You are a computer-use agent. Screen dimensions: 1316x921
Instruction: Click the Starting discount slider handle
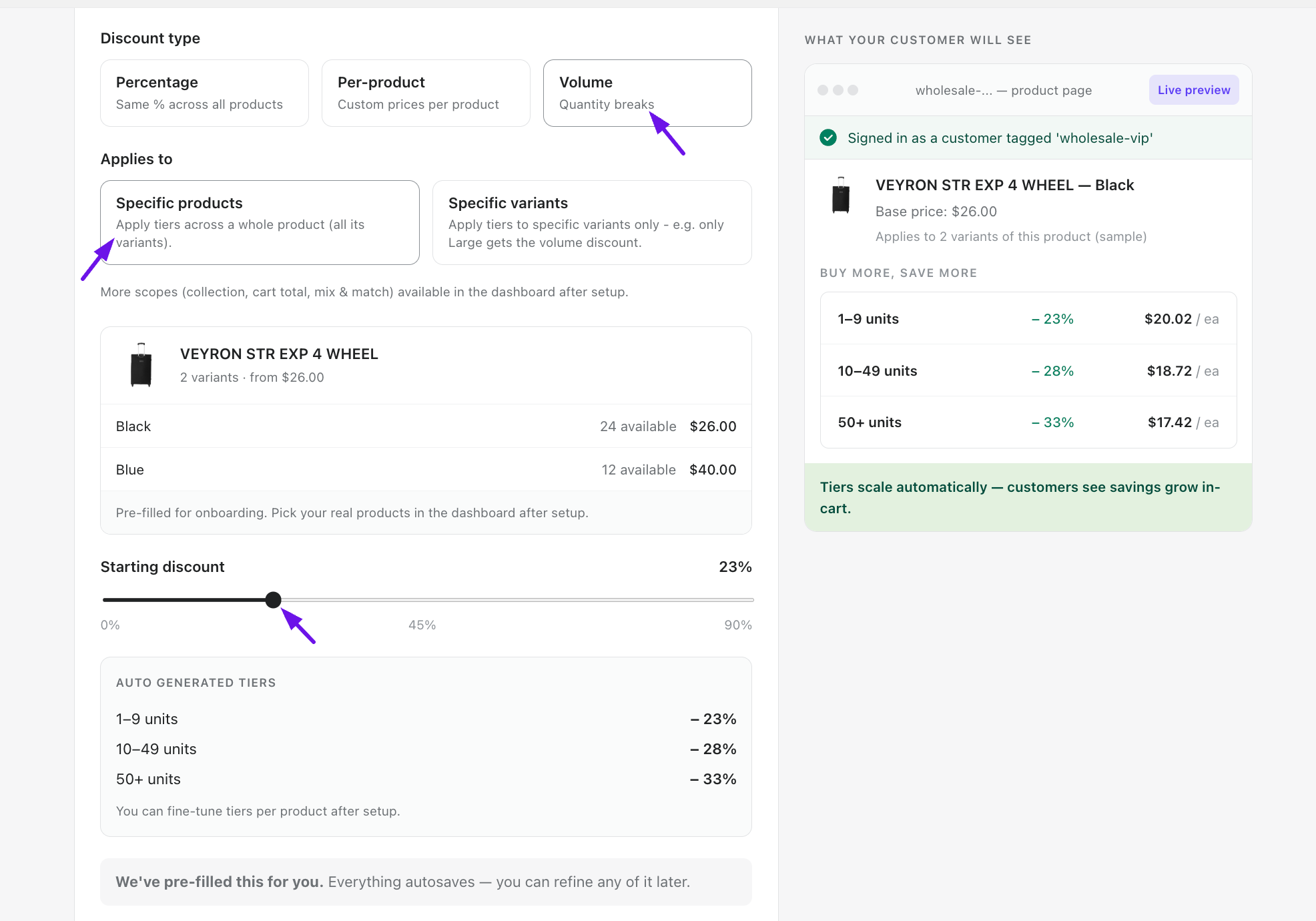click(x=273, y=600)
